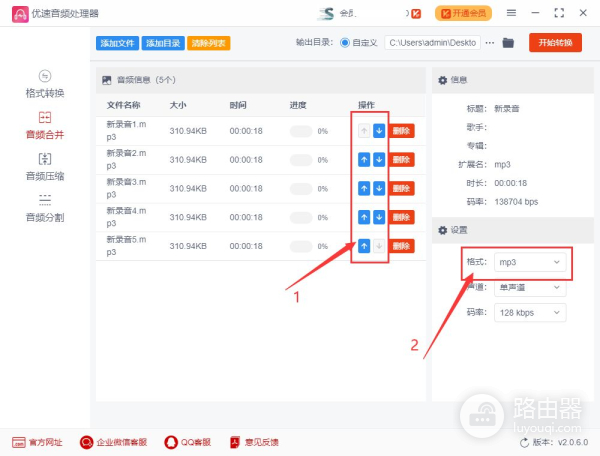The image size is (600, 456).
Task: Move 新录音4.mp3 down in list
Action: click(379, 217)
